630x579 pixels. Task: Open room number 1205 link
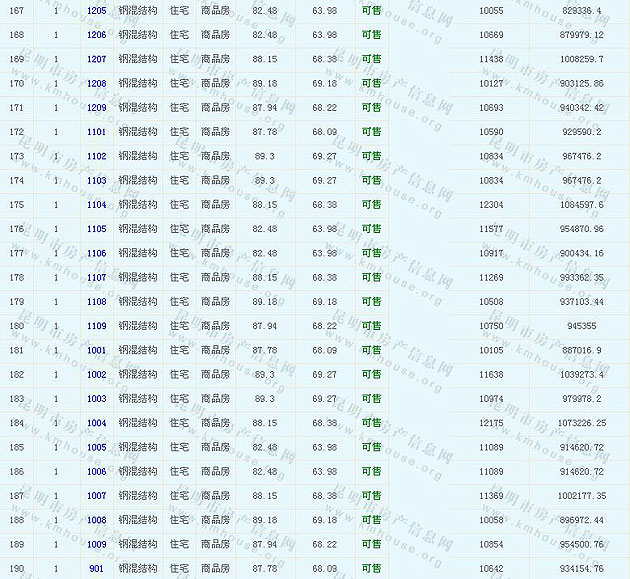point(97,10)
